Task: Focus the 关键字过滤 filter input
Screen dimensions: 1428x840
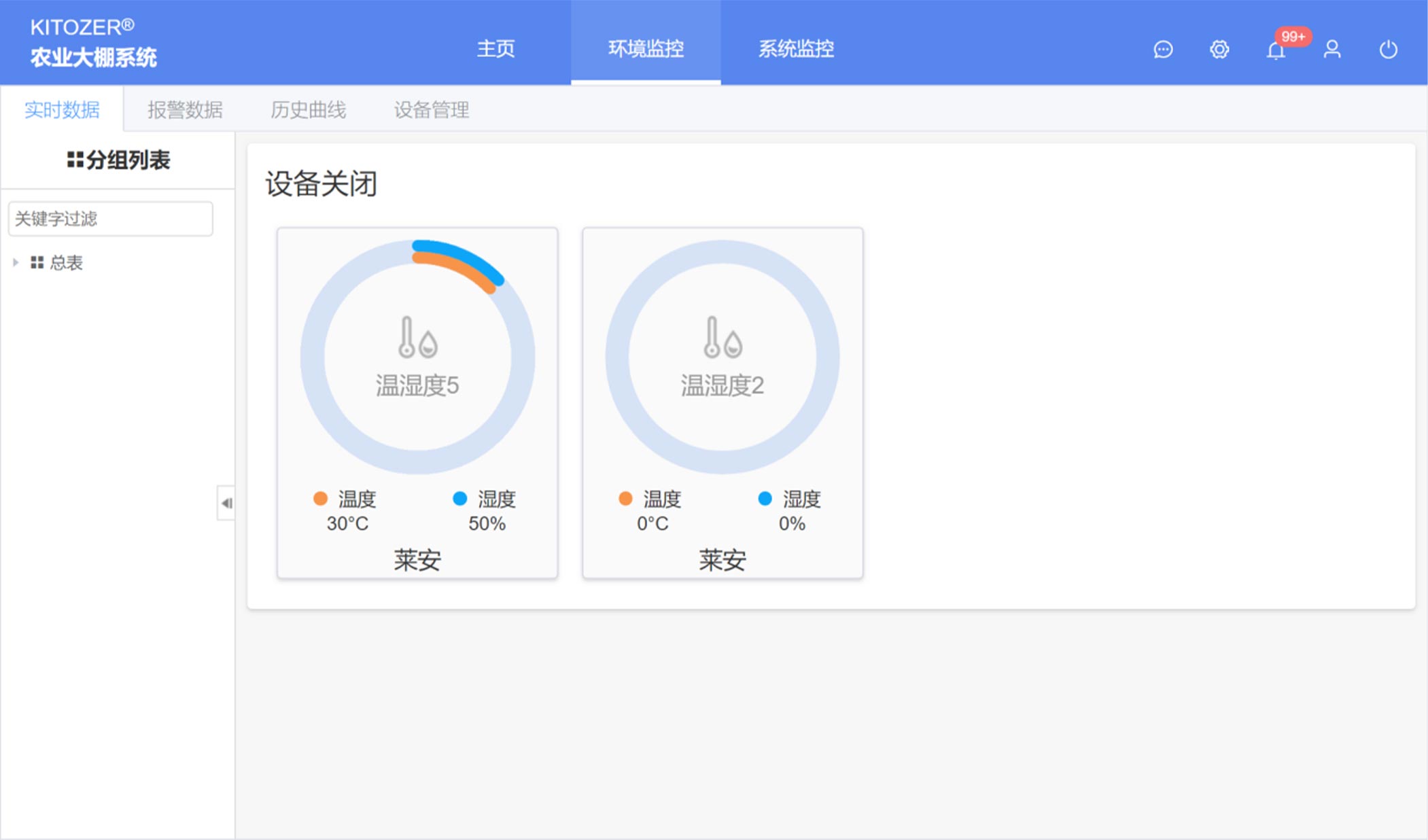Action: click(110, 219)
